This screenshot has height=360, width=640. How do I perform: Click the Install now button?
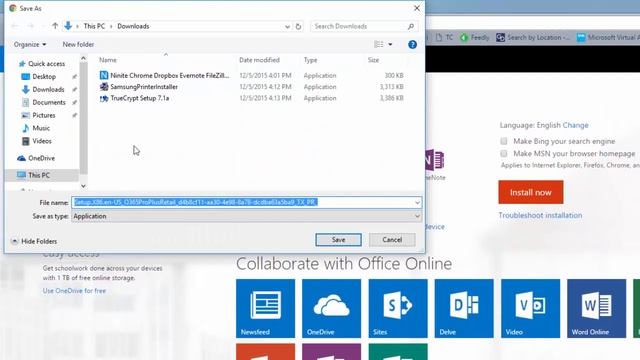(531, 192)
